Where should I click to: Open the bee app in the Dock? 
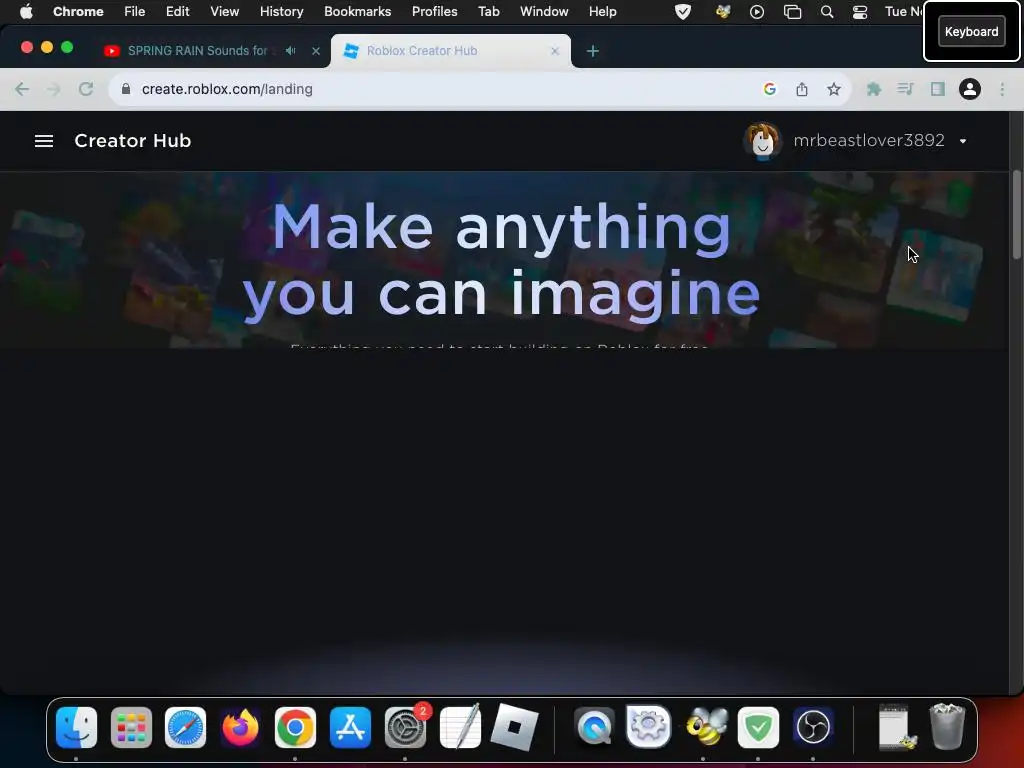[707, 727]
